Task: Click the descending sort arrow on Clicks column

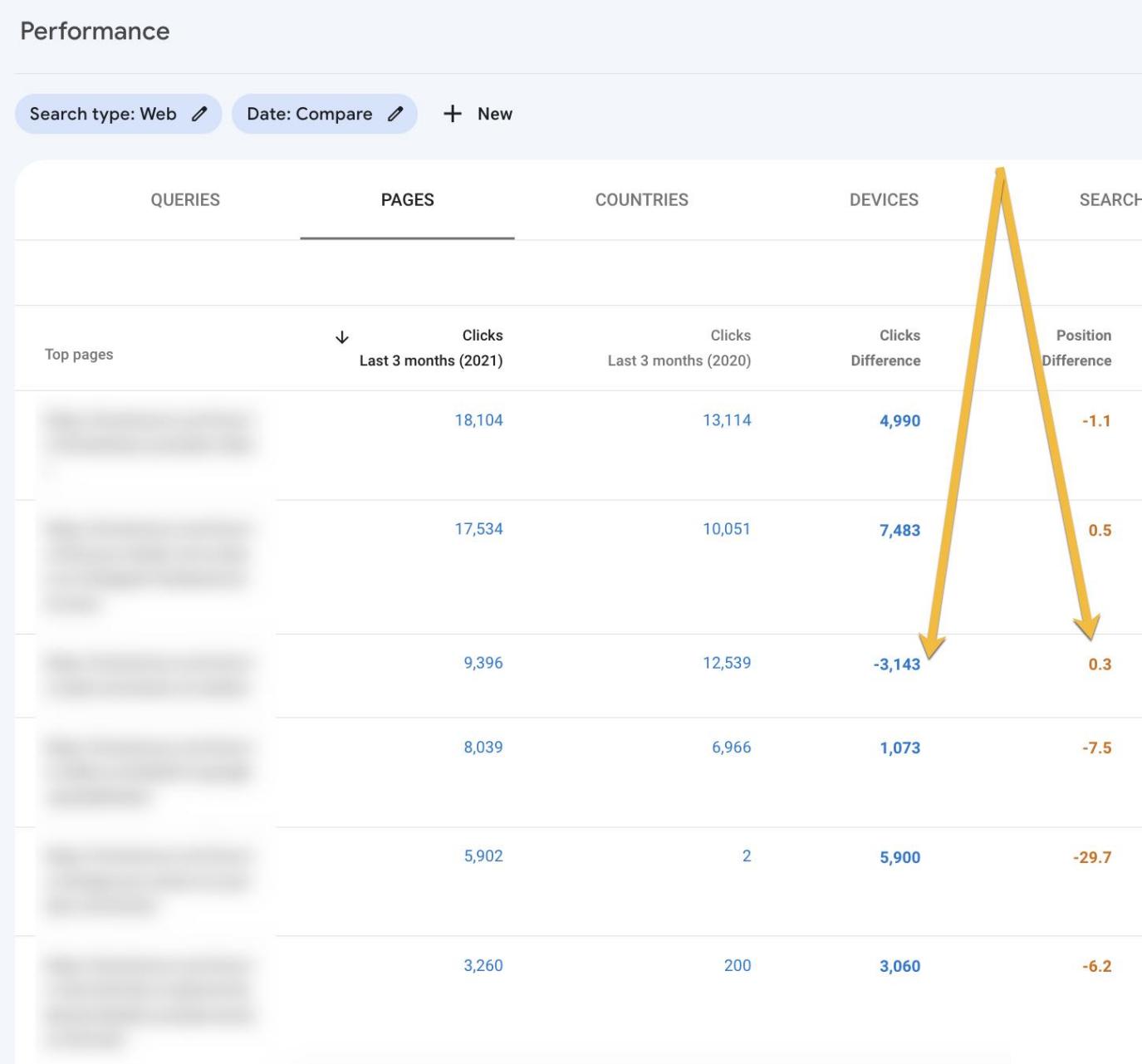Action: point(341,336)
